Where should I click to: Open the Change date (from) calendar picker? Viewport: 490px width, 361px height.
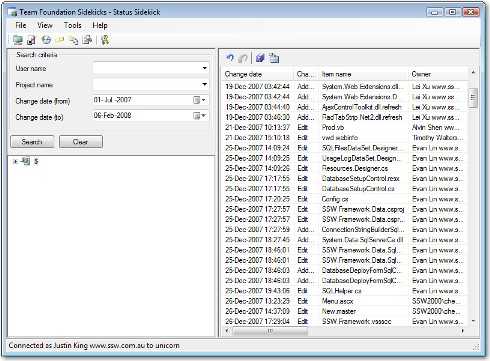click(199, 100)
